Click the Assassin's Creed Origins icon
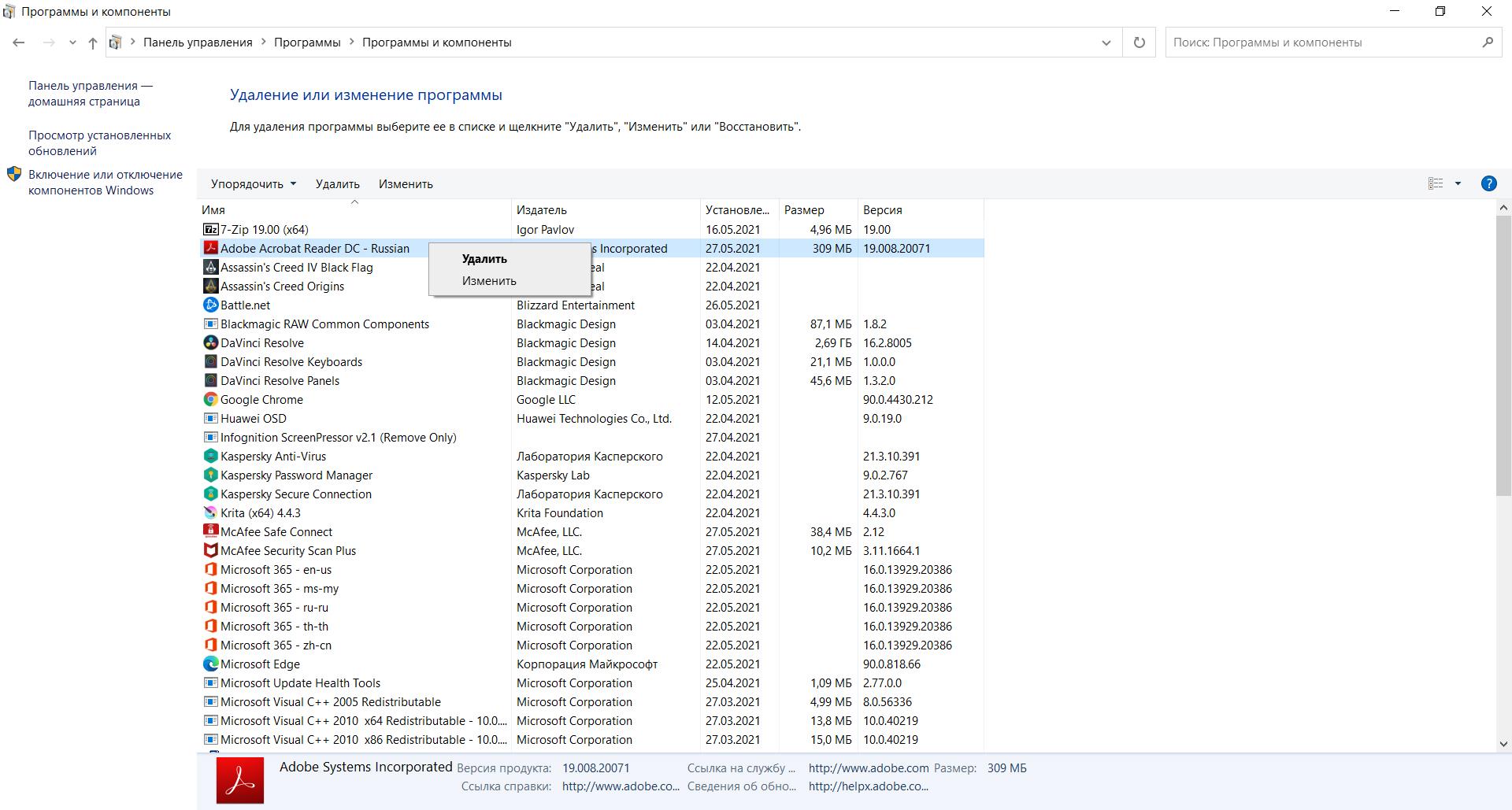The image size is (1512, 810). coord(210,286)
